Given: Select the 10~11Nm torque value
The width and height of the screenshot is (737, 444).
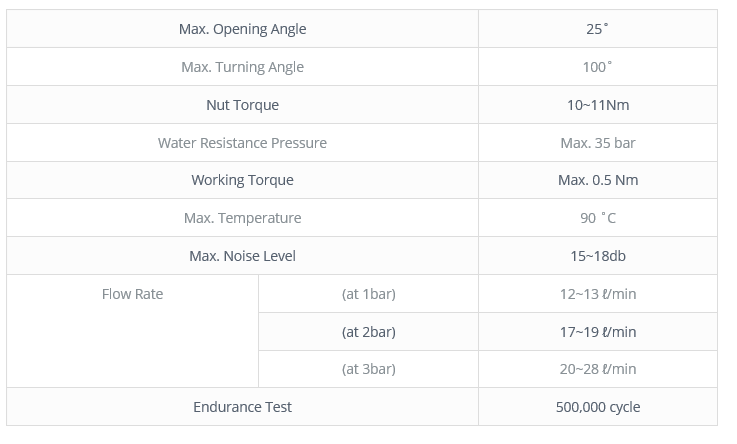Looking at the screenshot, I should click(598, 105).
